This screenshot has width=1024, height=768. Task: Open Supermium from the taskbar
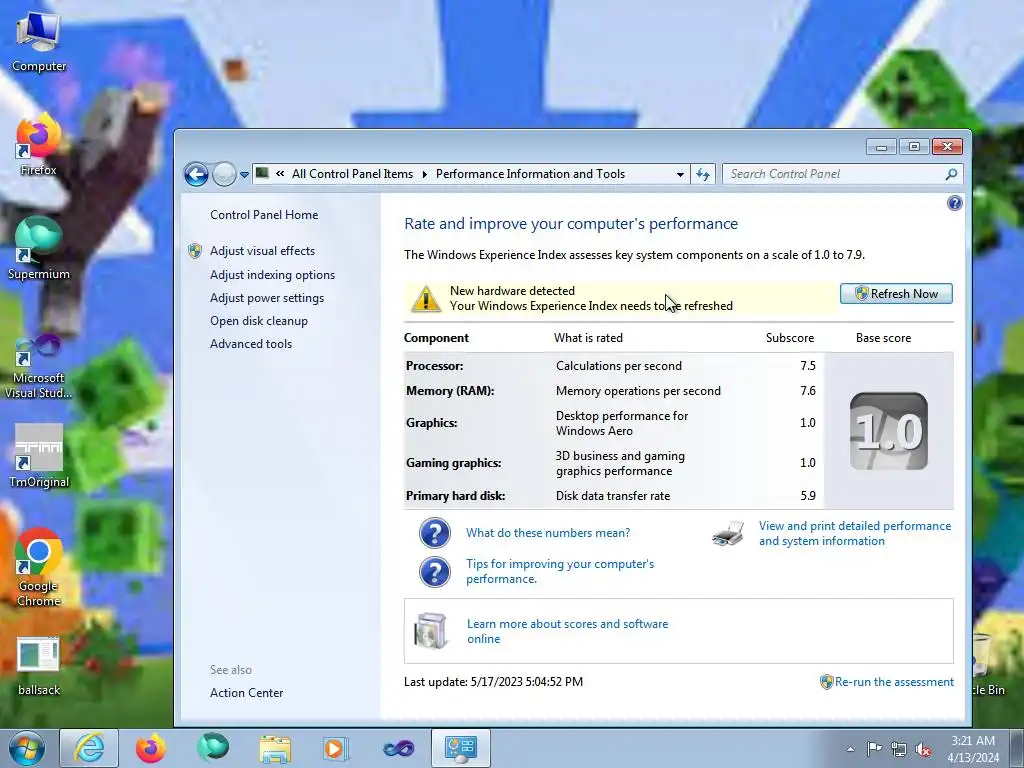pos(214,748)
